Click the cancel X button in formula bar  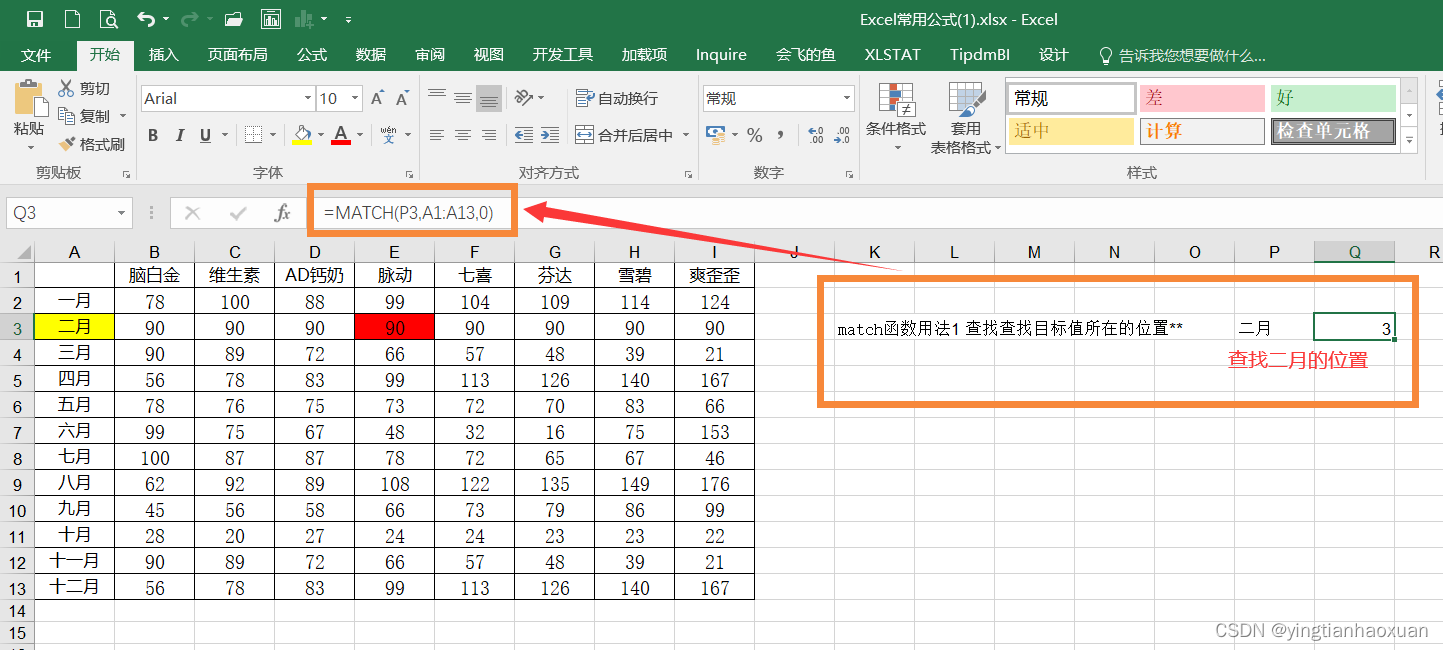[x=193, y=213]
